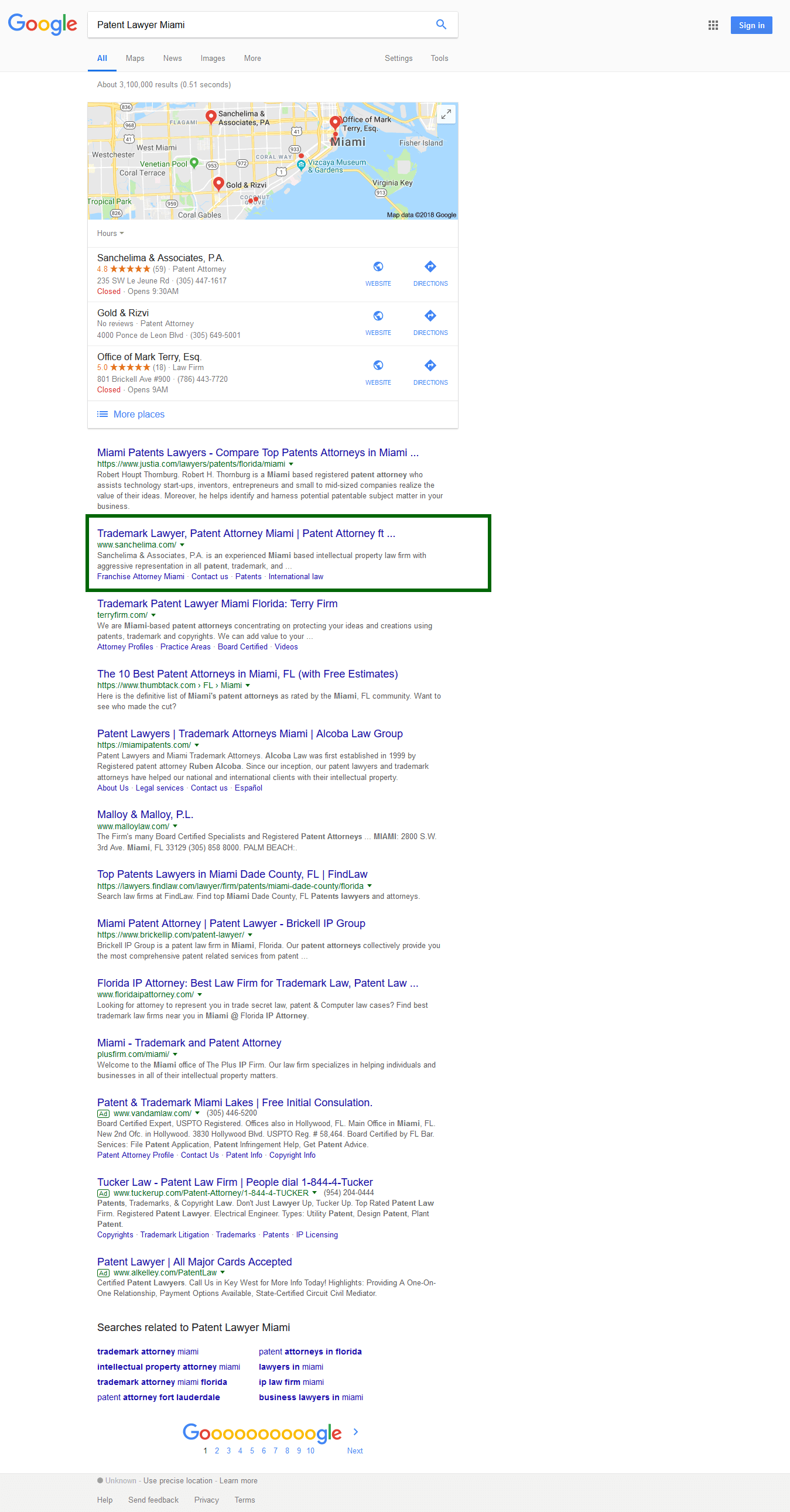
Task: Expand findlaw.com URL dropdown arrow
Action: pyautogui.click(x=369, y=887)
